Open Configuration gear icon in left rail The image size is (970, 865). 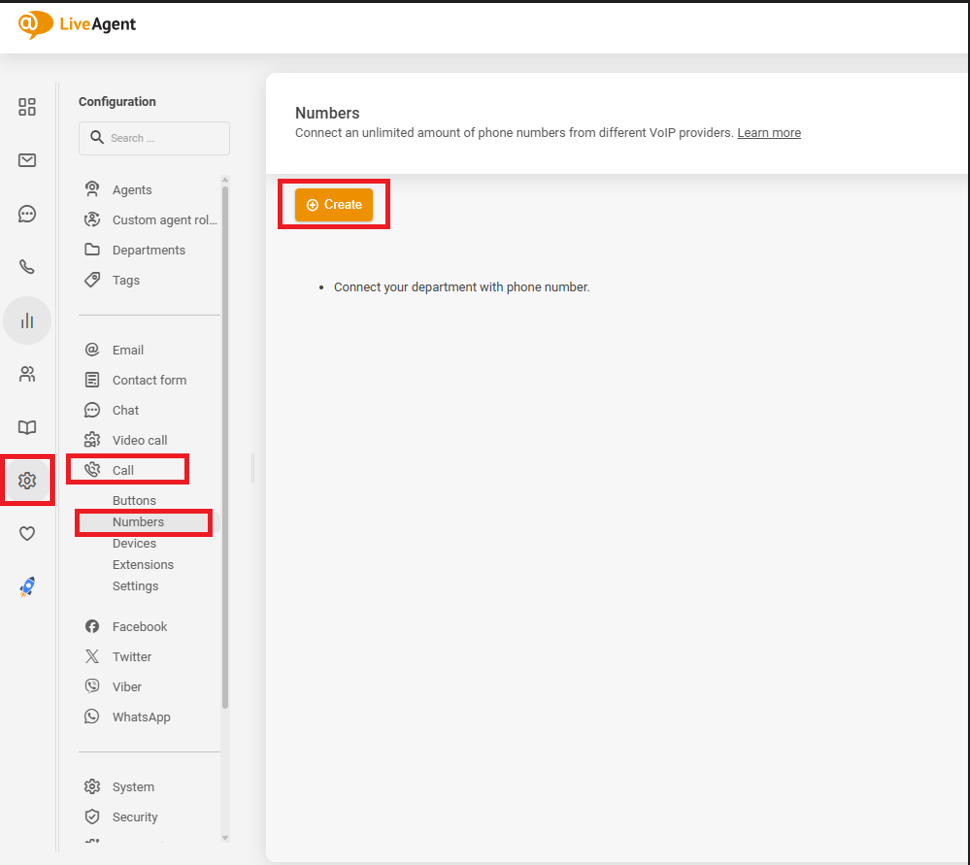click(x=27, y=481)
